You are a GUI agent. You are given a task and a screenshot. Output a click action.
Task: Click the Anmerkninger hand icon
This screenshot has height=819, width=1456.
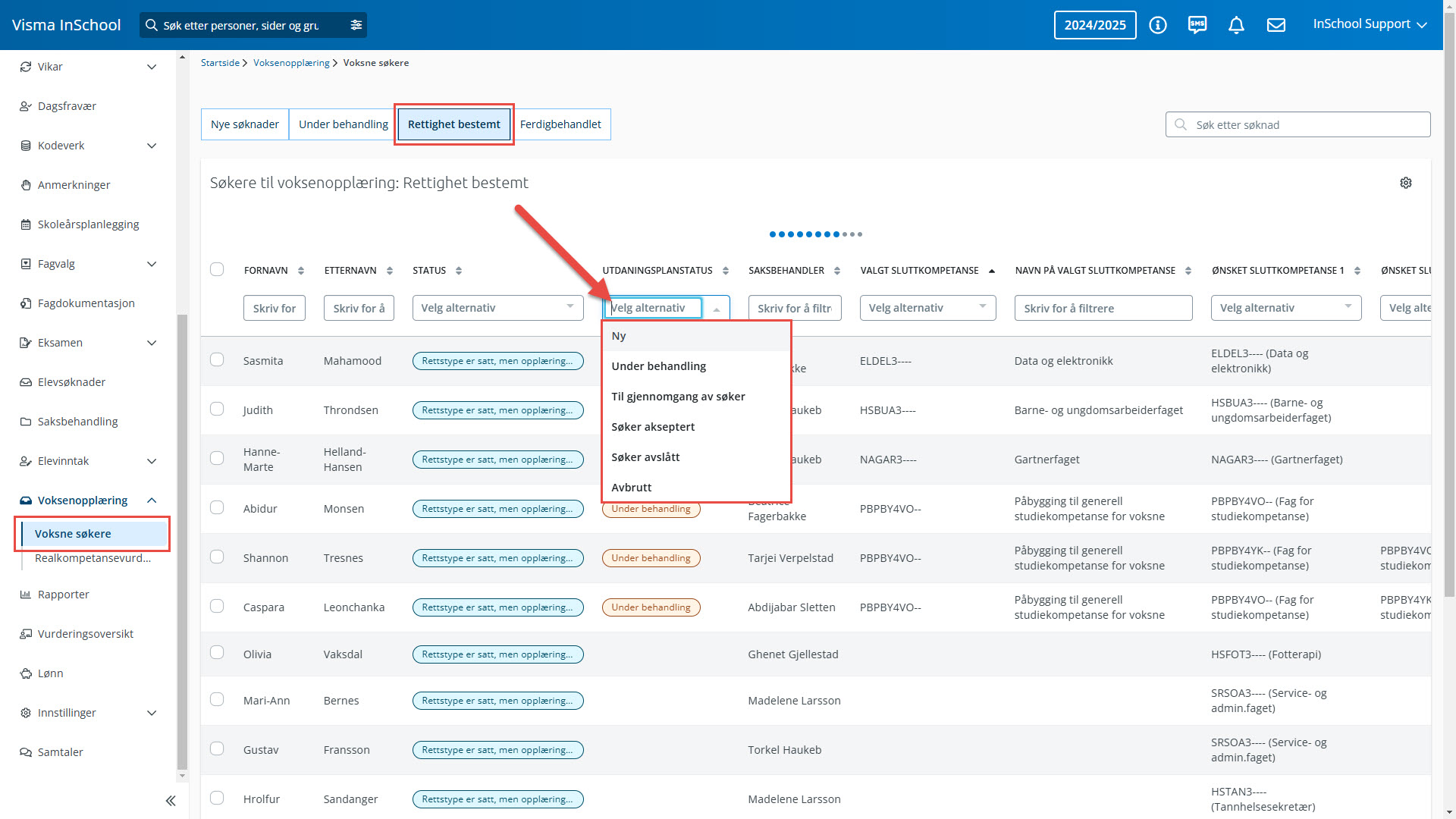[x=26, y=185]
